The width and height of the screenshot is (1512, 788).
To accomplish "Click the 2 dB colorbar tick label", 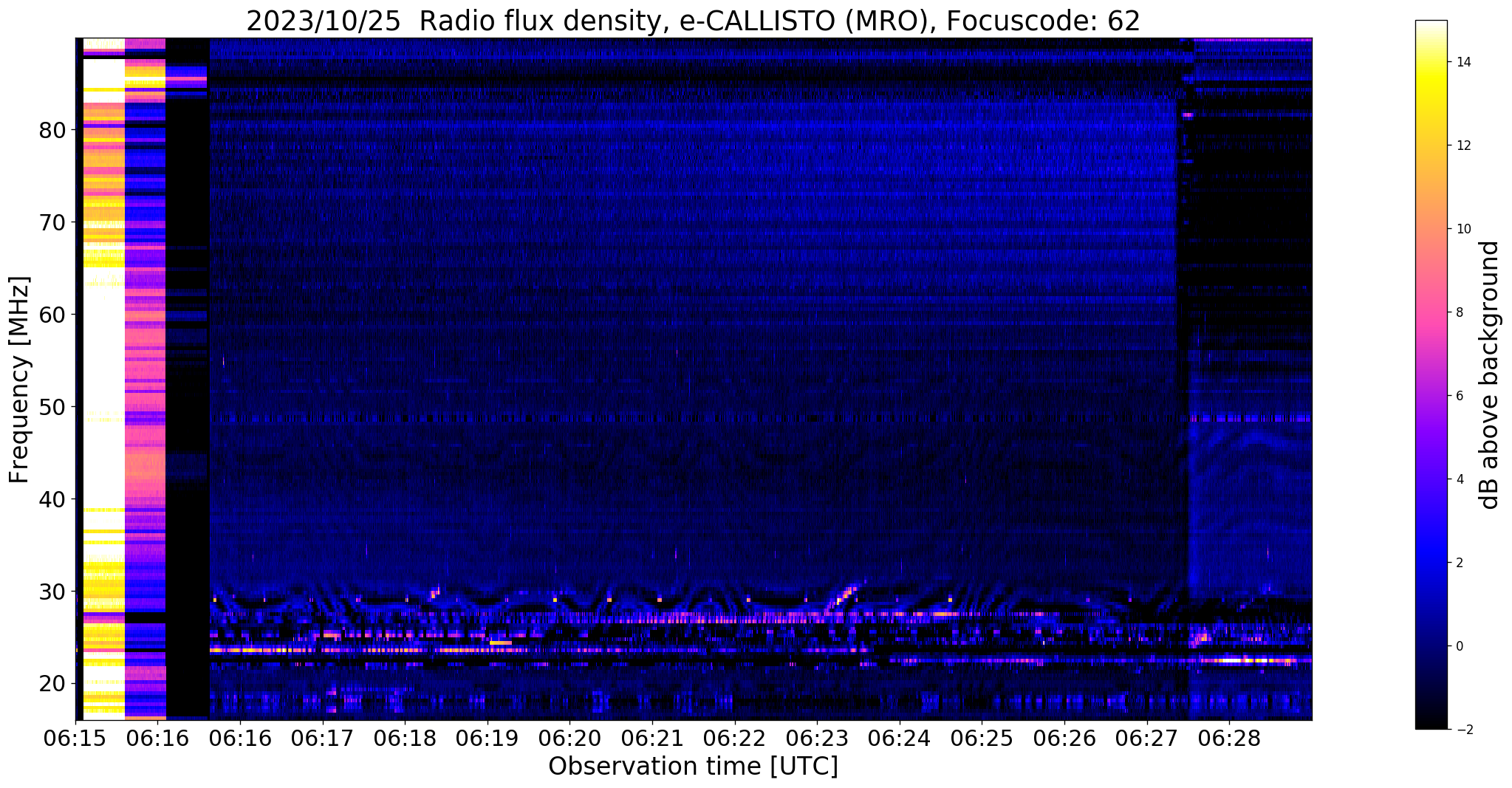I will click(1459, 563).
